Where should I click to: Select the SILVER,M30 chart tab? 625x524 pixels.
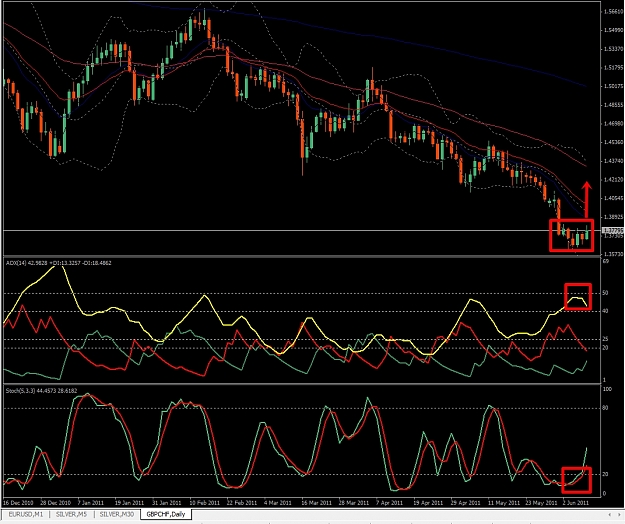click(117, 514)
